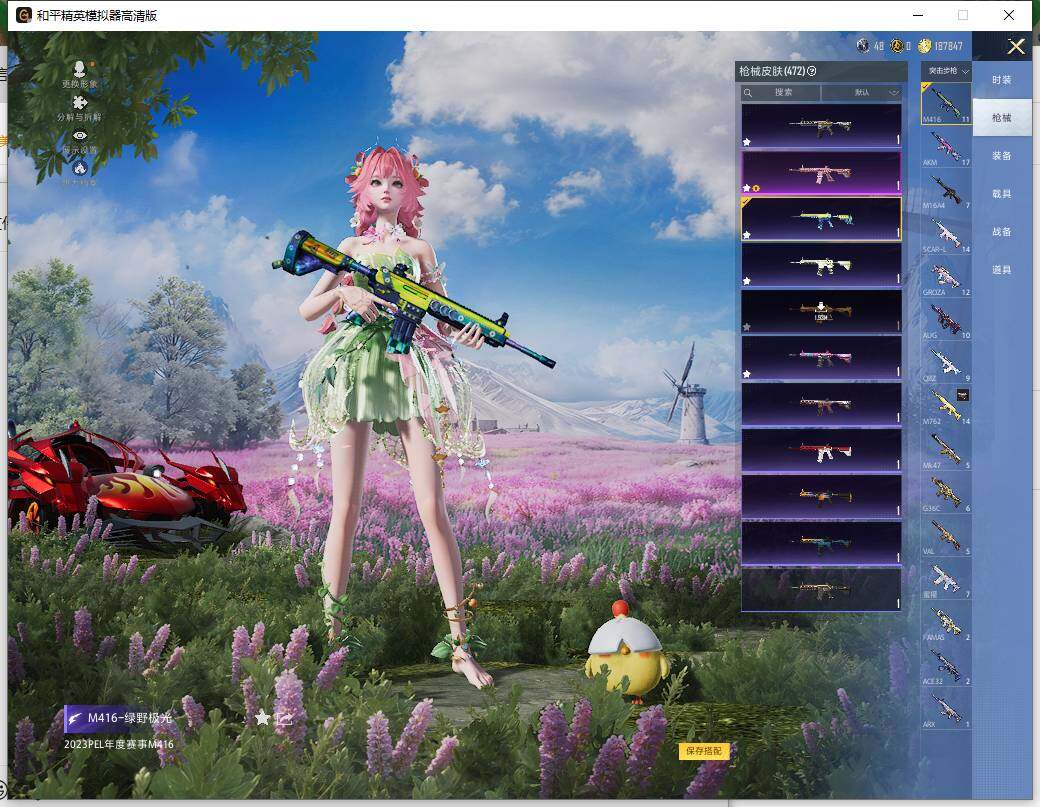The image size is (1040, 807).
Task: Click the gold badge currency icon showing 0
Action: 897,46
